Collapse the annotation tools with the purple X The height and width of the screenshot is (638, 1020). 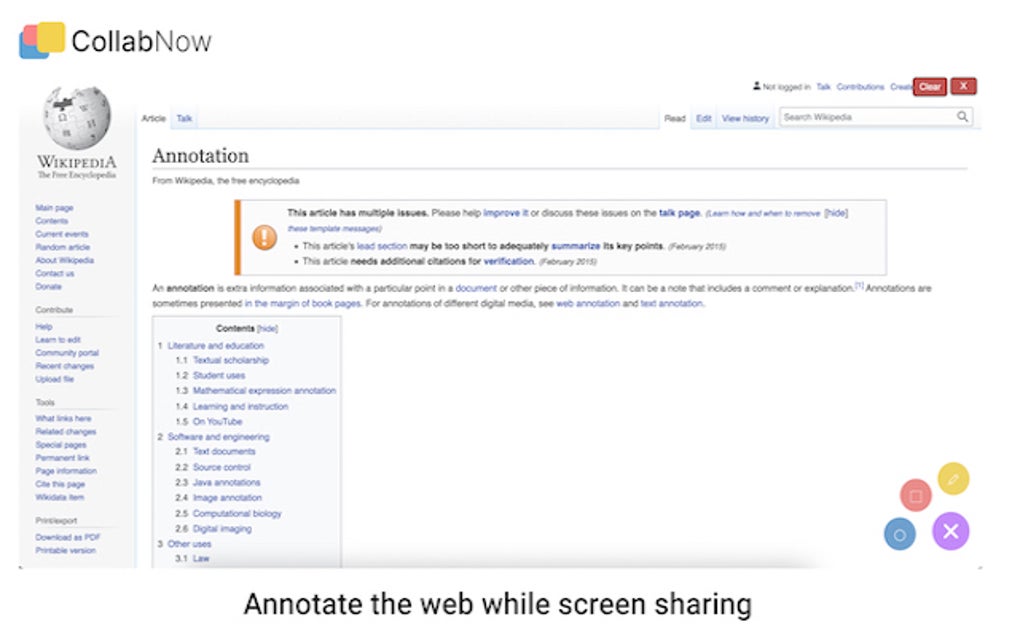coord(951,532)
